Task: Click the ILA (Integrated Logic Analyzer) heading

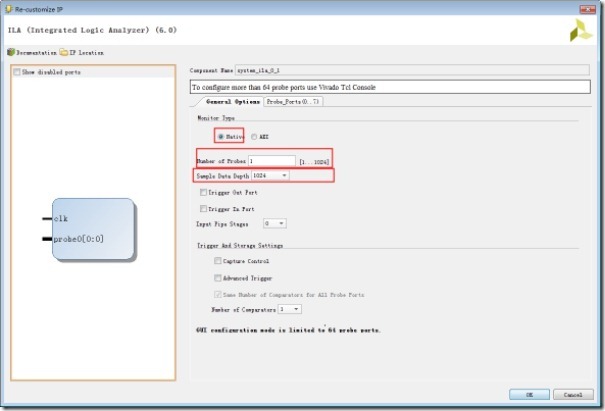Action: [x=92, y=30]
